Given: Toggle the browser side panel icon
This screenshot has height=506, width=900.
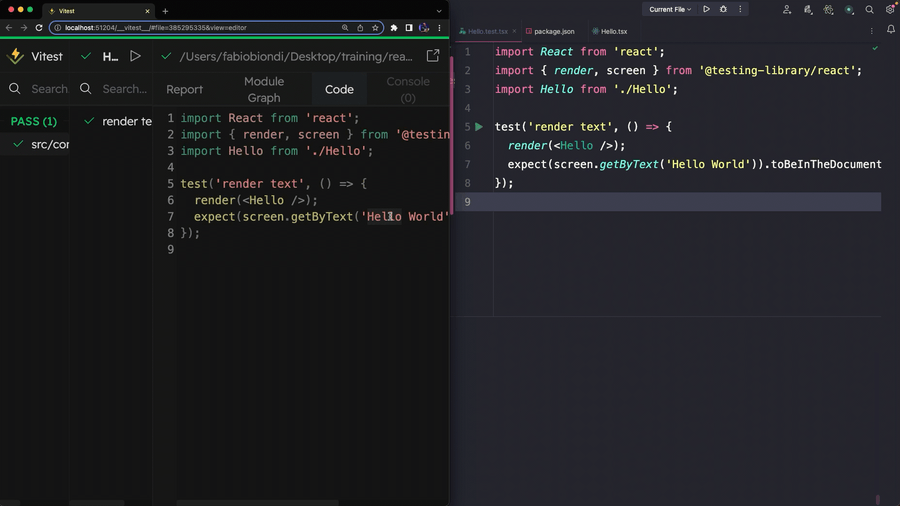Looking at the screenshot, I should click(409, 28).
